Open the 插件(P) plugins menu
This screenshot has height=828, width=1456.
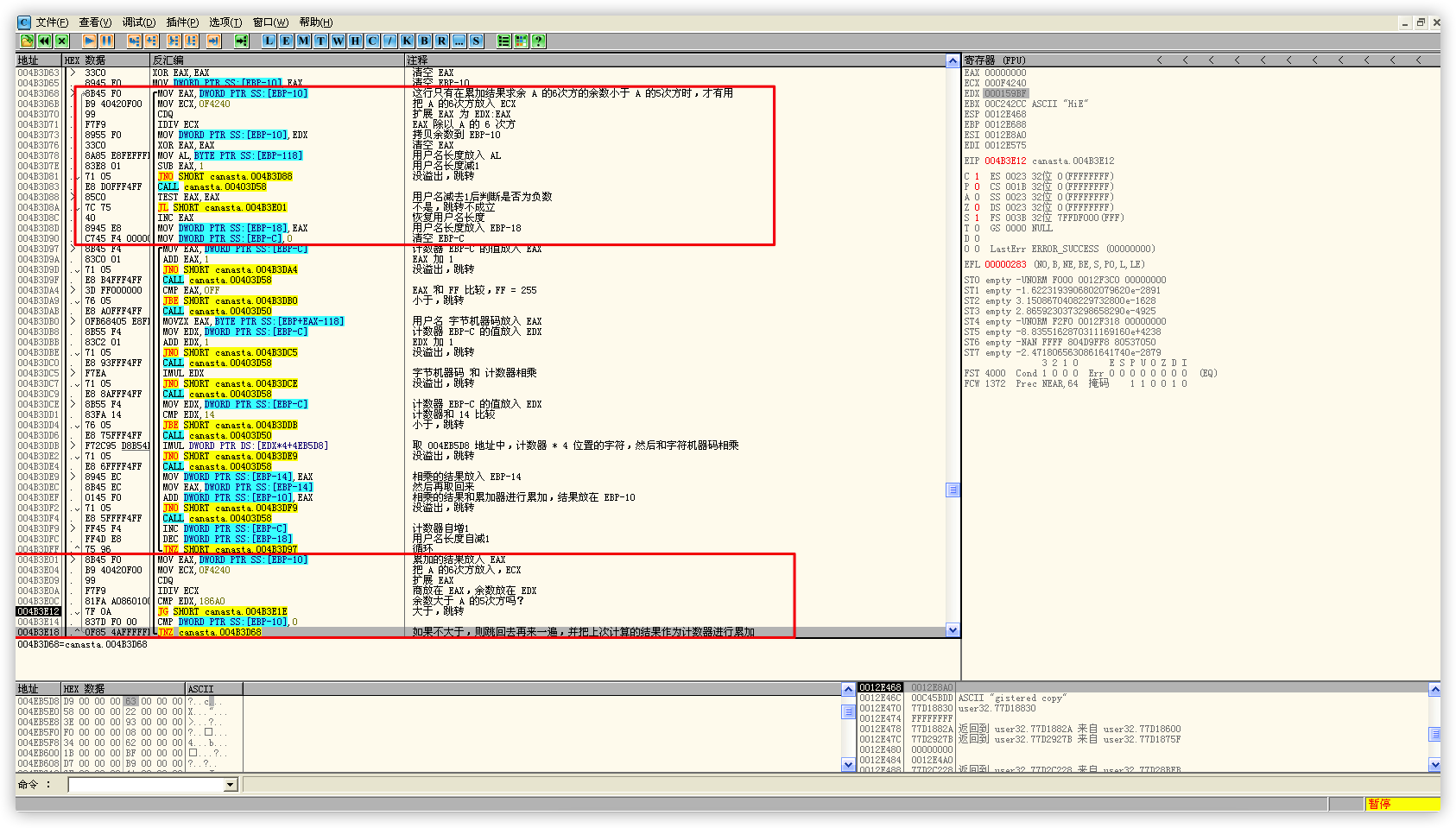[x=182, y=22]
